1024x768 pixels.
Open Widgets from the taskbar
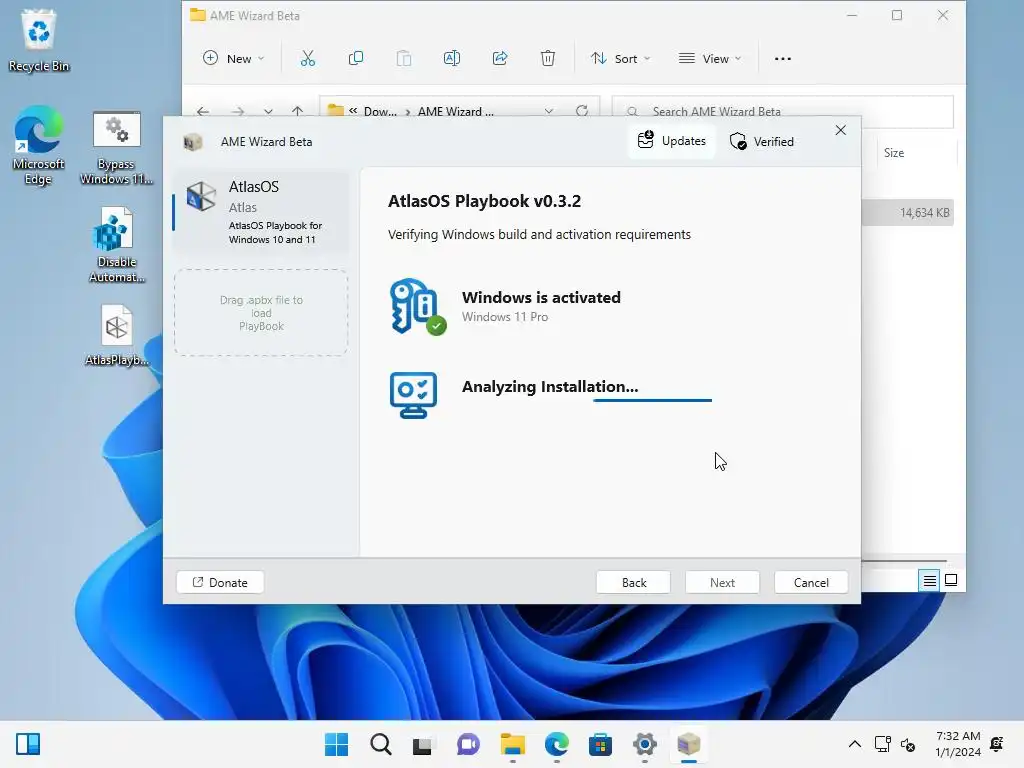click(28, 744)
